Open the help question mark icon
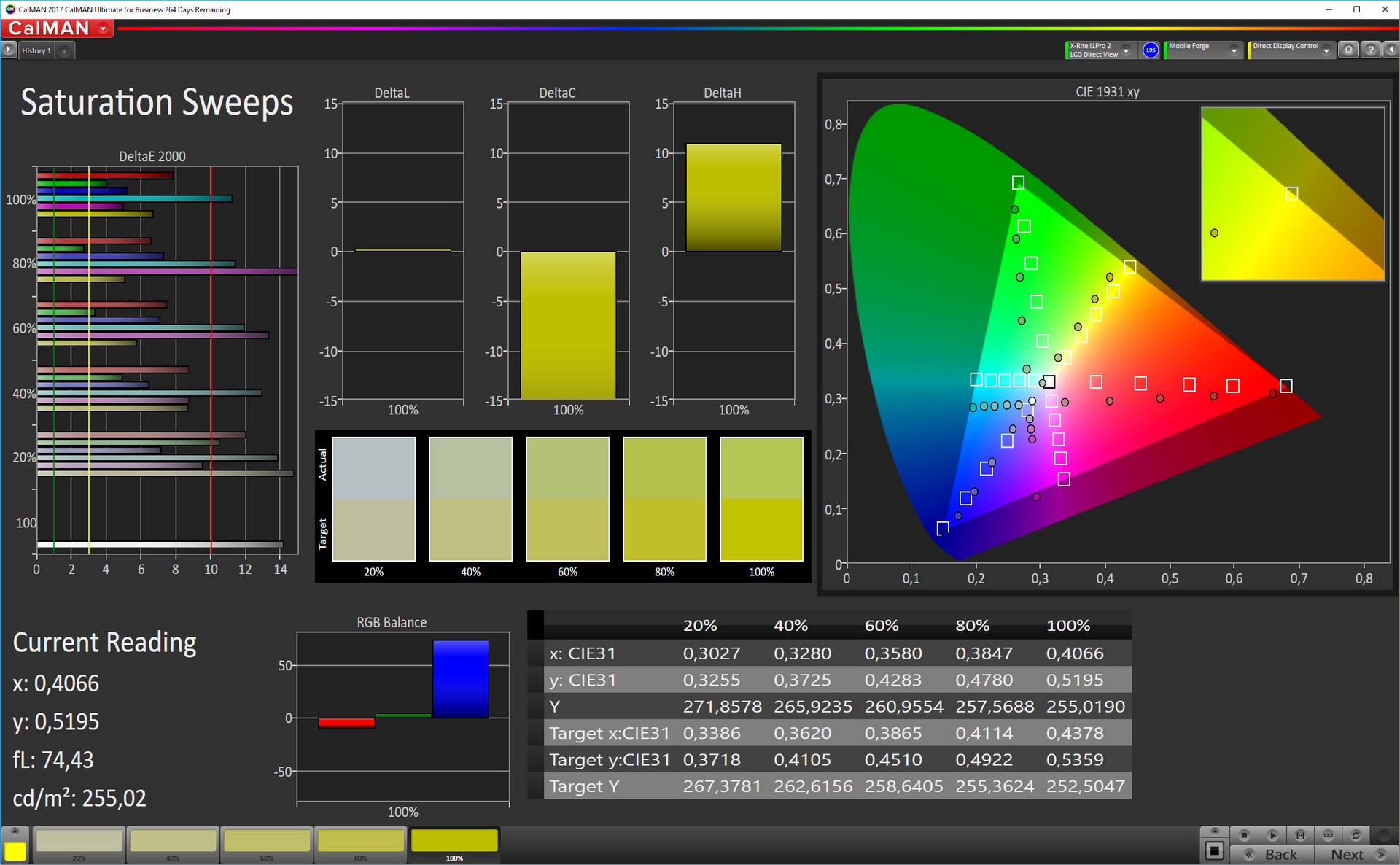Image resolution: width=1400 pixels, height=865 pixels. point(1371,50)
